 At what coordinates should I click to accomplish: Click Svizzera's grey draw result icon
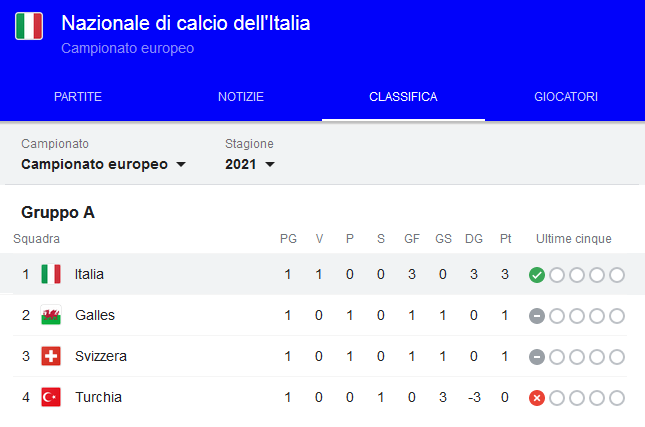[537, 357]
